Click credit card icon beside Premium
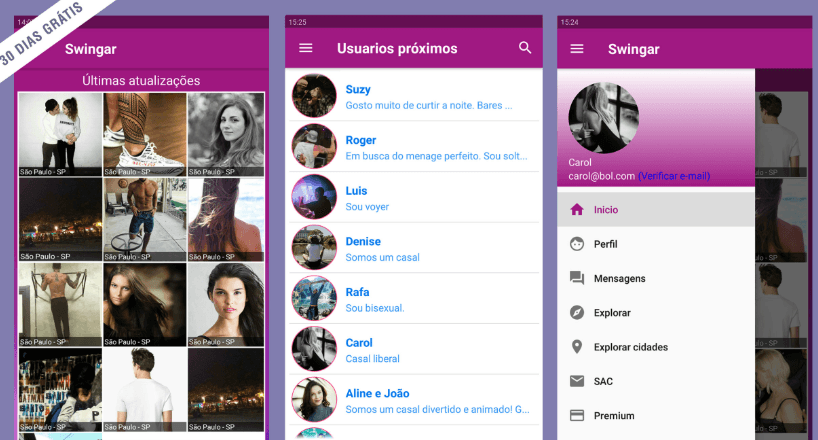The width and height of the screenshot is (818, 440). coord(576,415)
